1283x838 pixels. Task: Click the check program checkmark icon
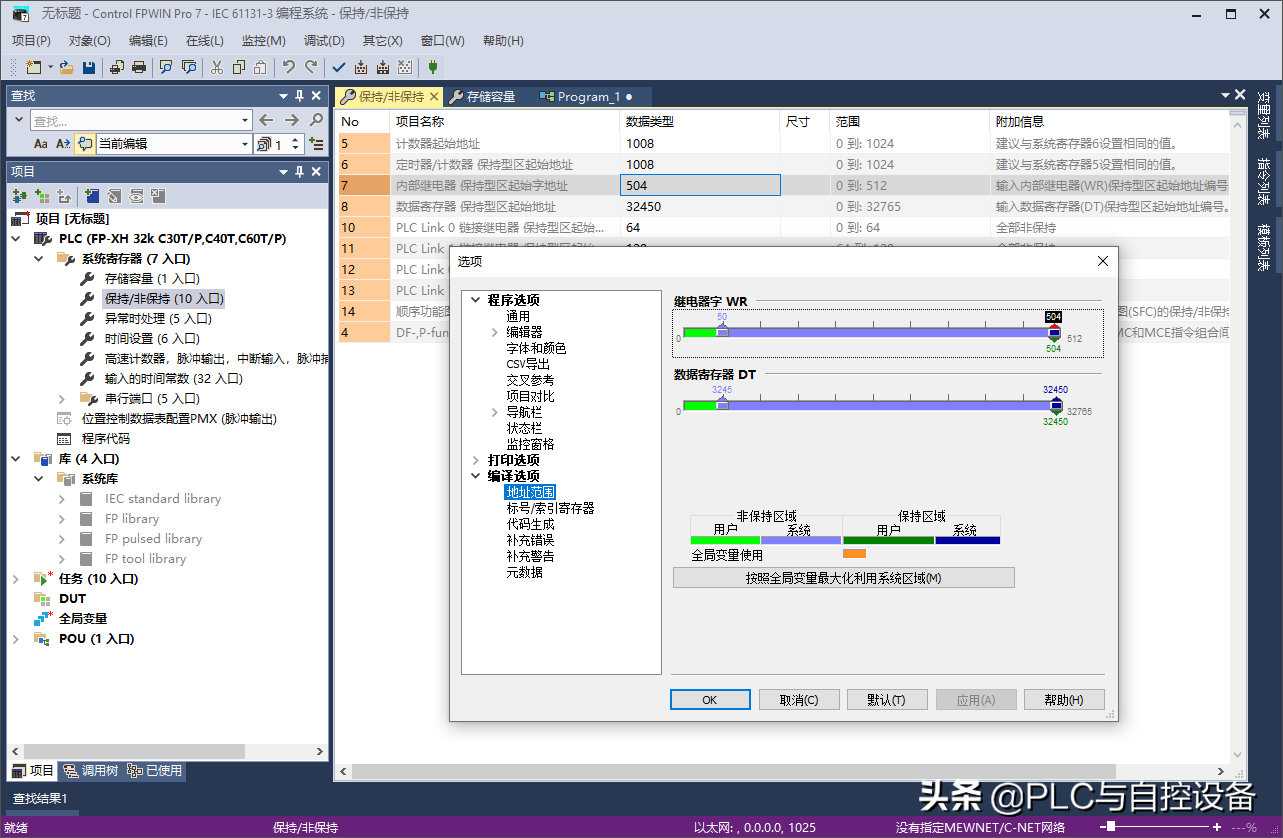(338, 67)
